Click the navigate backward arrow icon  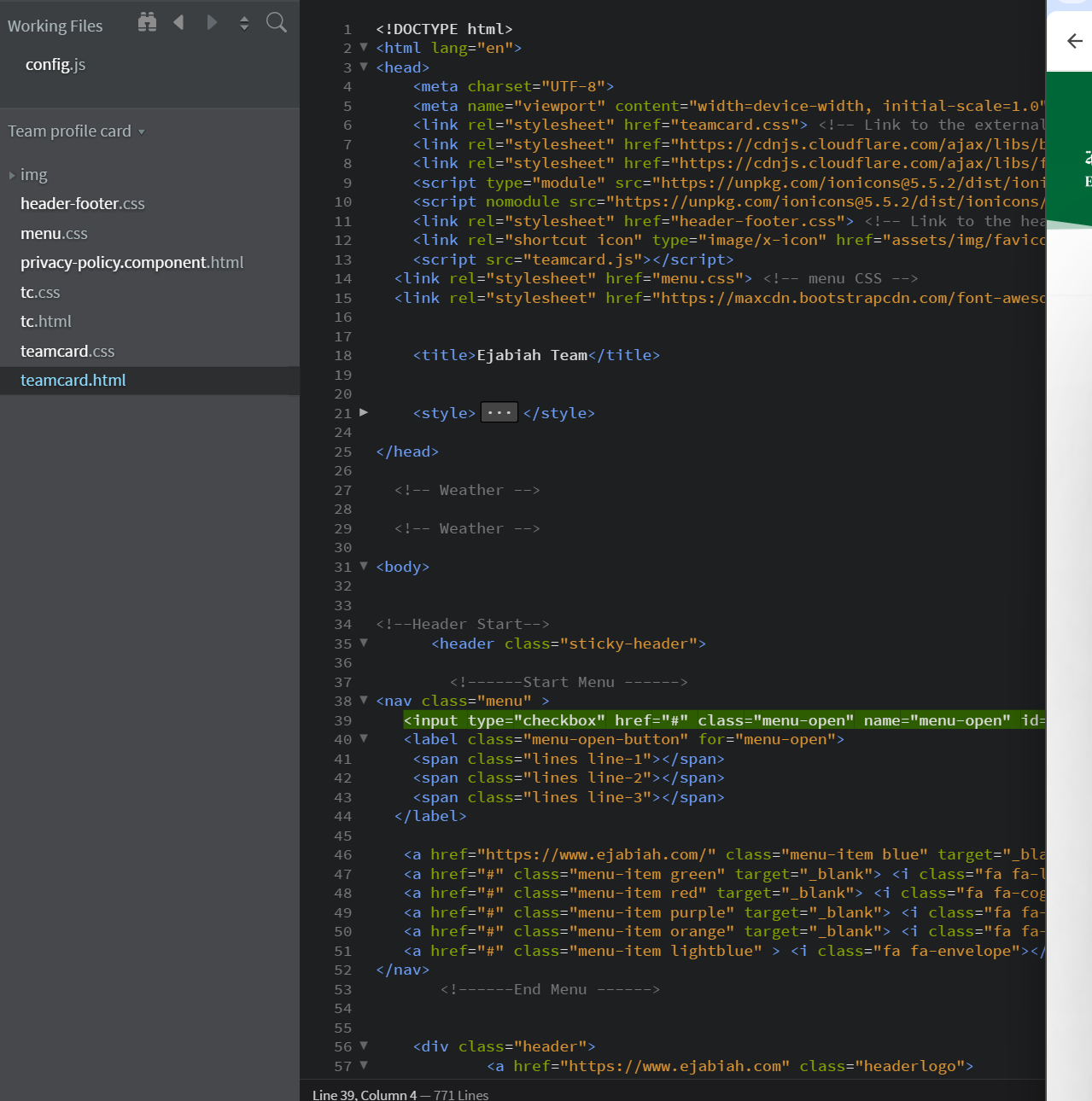pyautogui.click(x=178, y=22)
